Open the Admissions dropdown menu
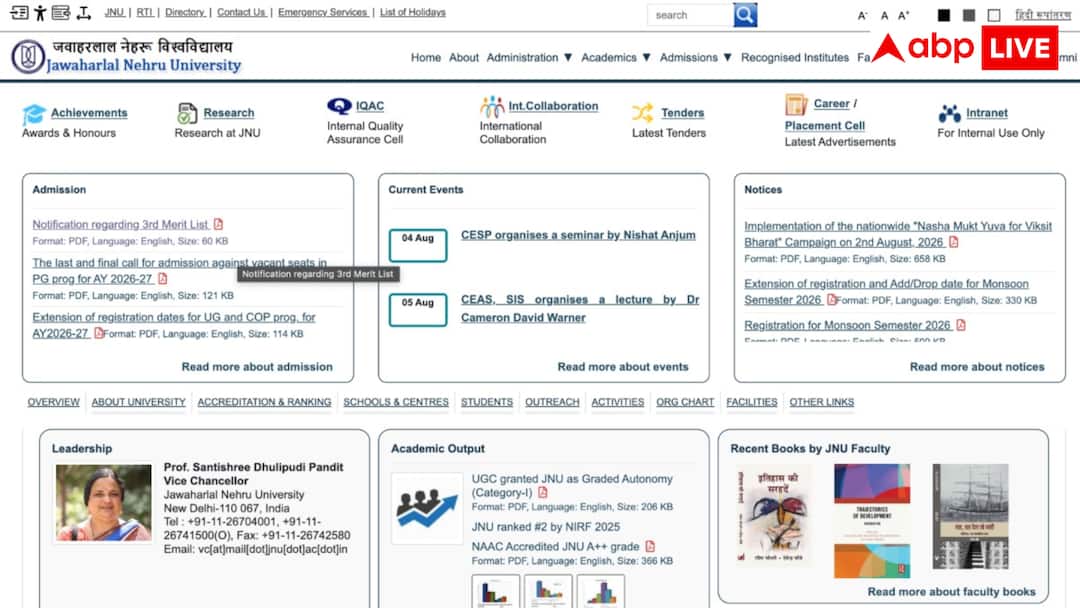 coord(696,58)
